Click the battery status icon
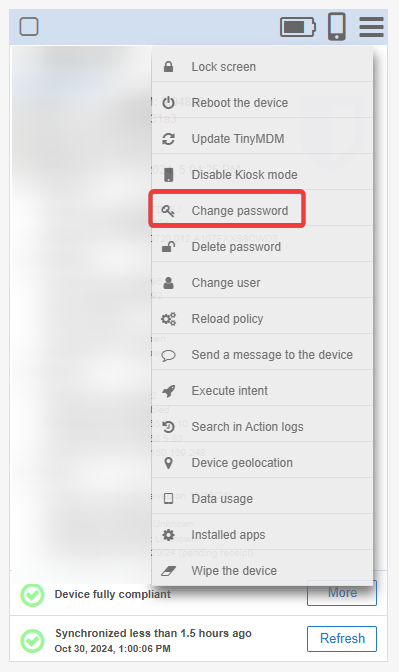The image size is (399, 672). [298, 27]
